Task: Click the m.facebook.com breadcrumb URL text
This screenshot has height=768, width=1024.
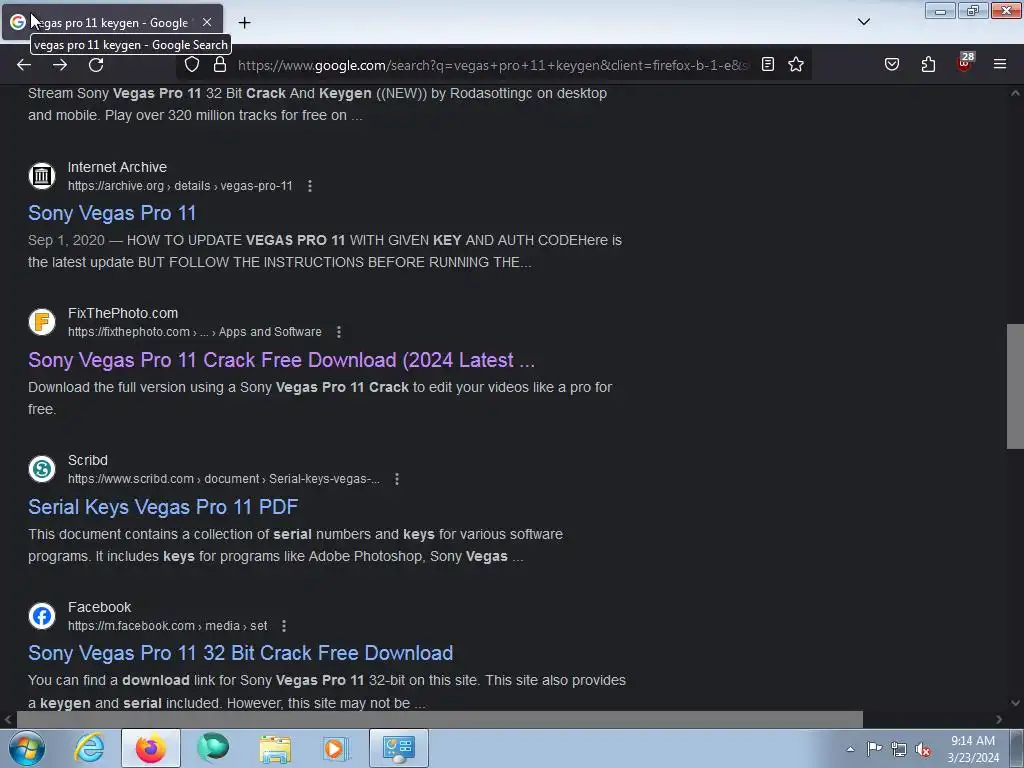Action: pyautogui.click(x=168, y=626)
